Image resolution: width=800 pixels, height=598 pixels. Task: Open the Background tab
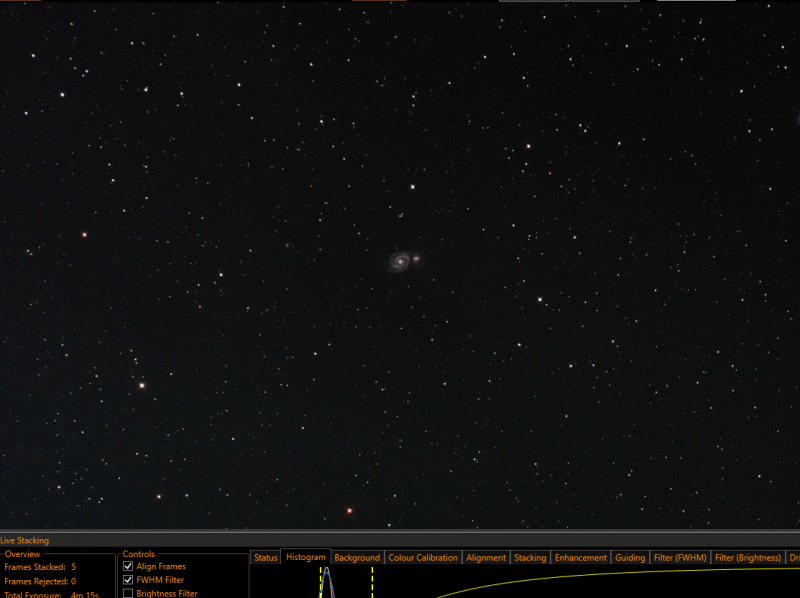pyautogui.click(x=357, y=558)
